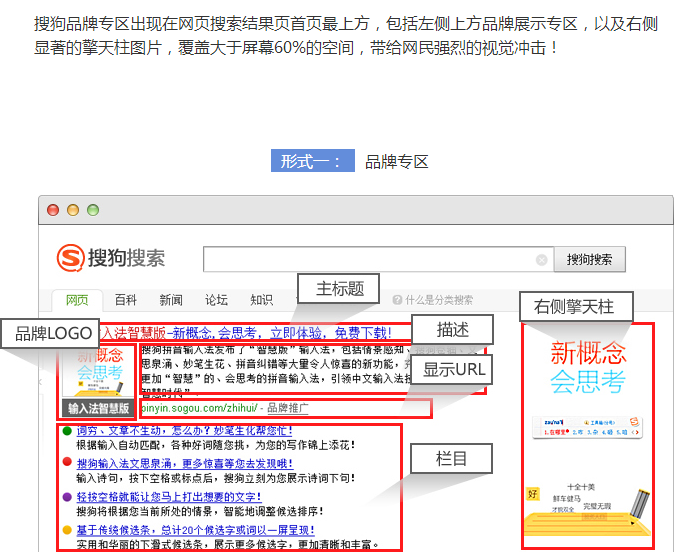Open the 轻按空格就能让您马上打出想要的文字 link
The image size is (685, 552).
169,496
